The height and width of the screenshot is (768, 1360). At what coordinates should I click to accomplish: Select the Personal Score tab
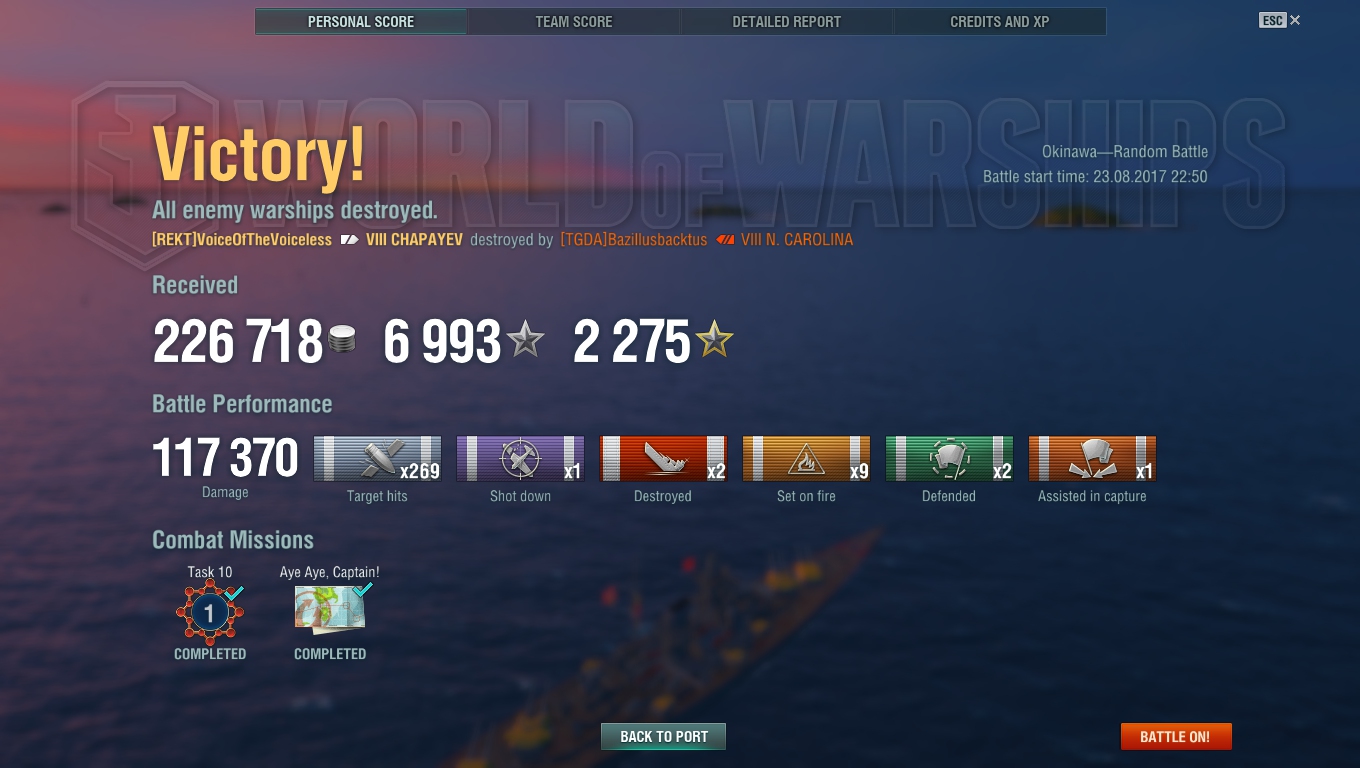tap(361, 21)
